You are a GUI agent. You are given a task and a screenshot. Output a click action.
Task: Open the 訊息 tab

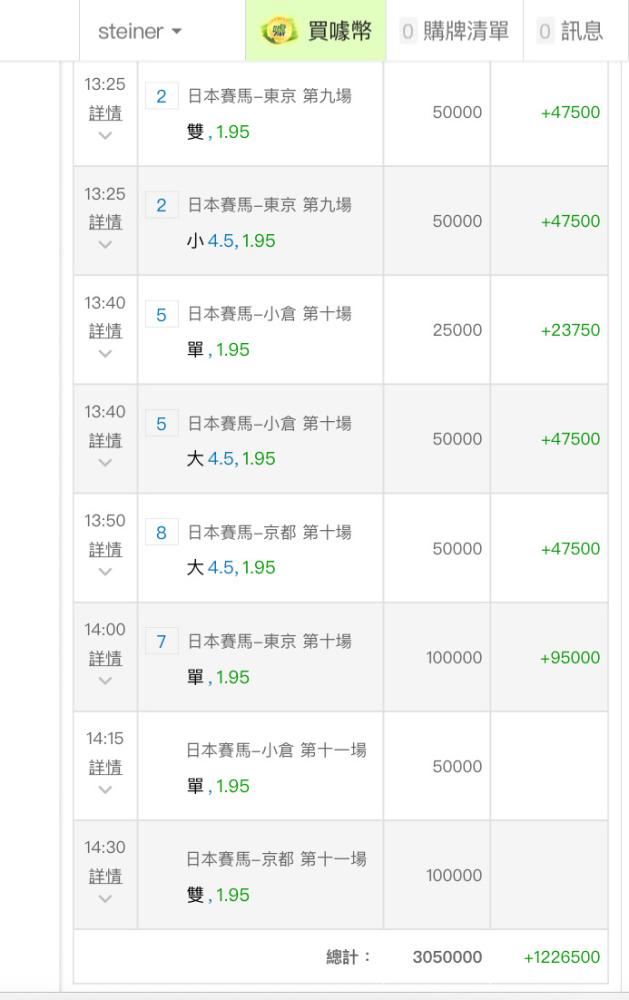click(x=570, y=31)
